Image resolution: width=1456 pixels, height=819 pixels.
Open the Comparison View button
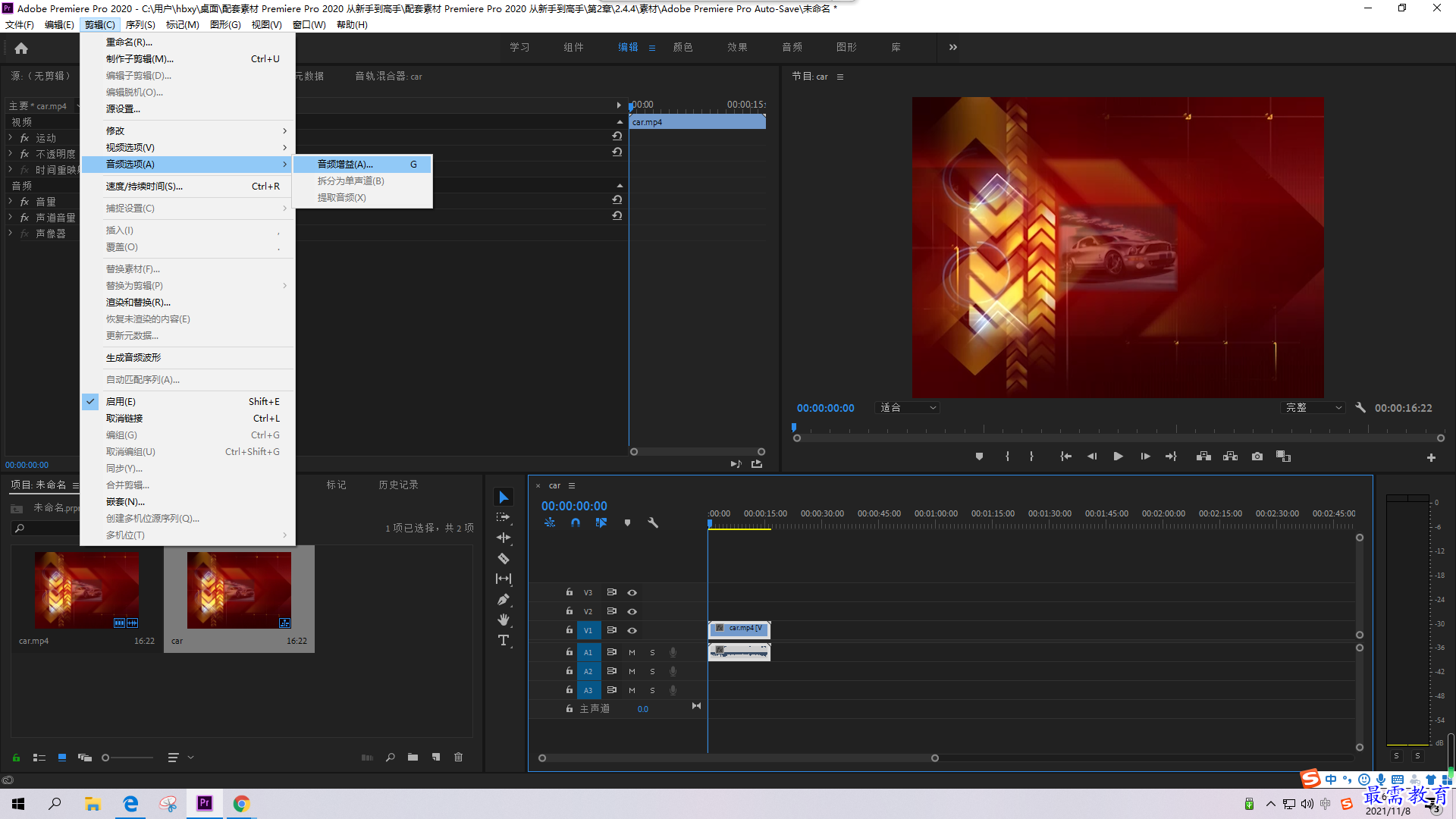[1283, 457]
